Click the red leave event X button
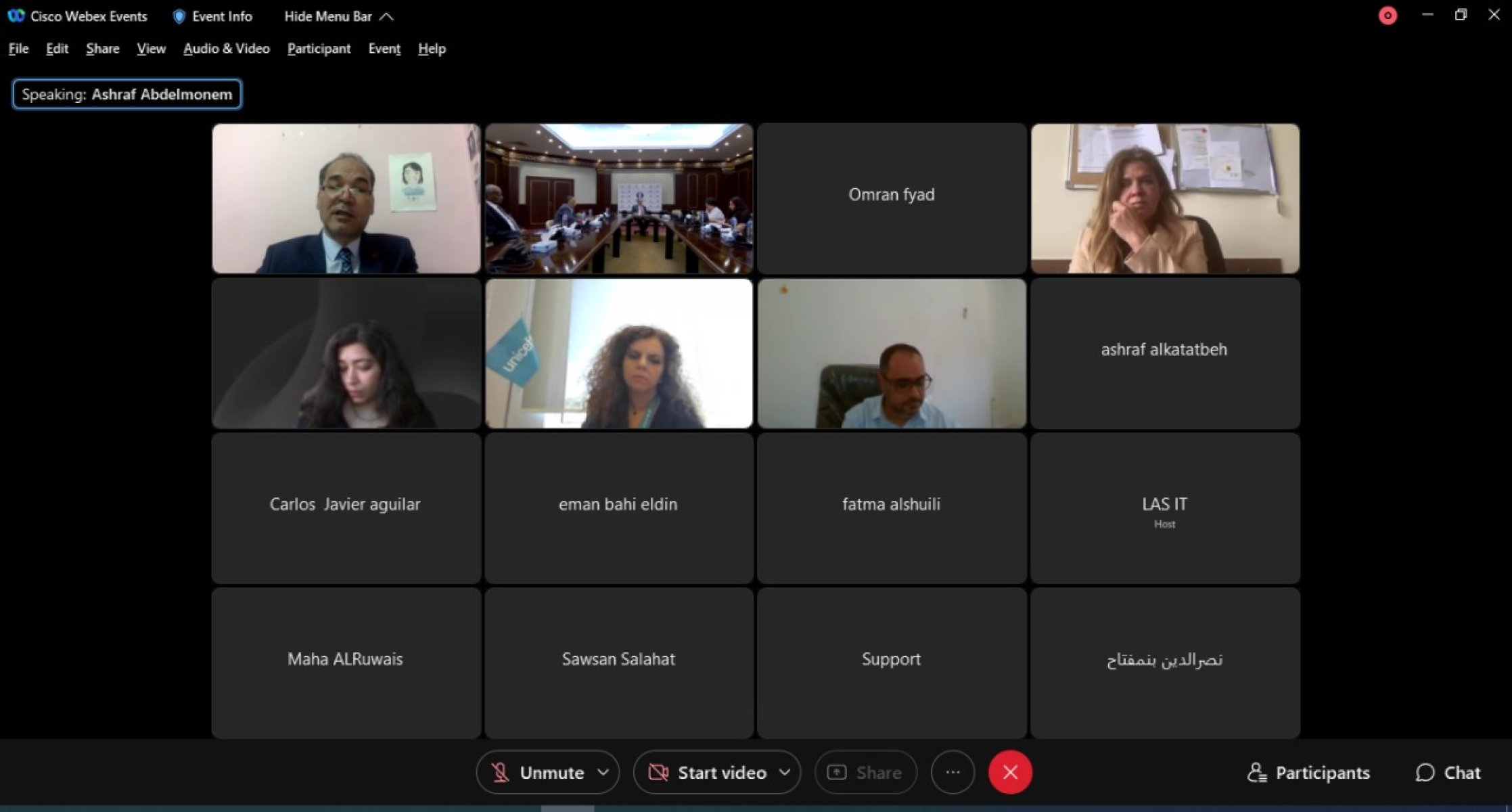Image resolution: width=1512 pixels, height=812 pixels. pos(1010,772)
